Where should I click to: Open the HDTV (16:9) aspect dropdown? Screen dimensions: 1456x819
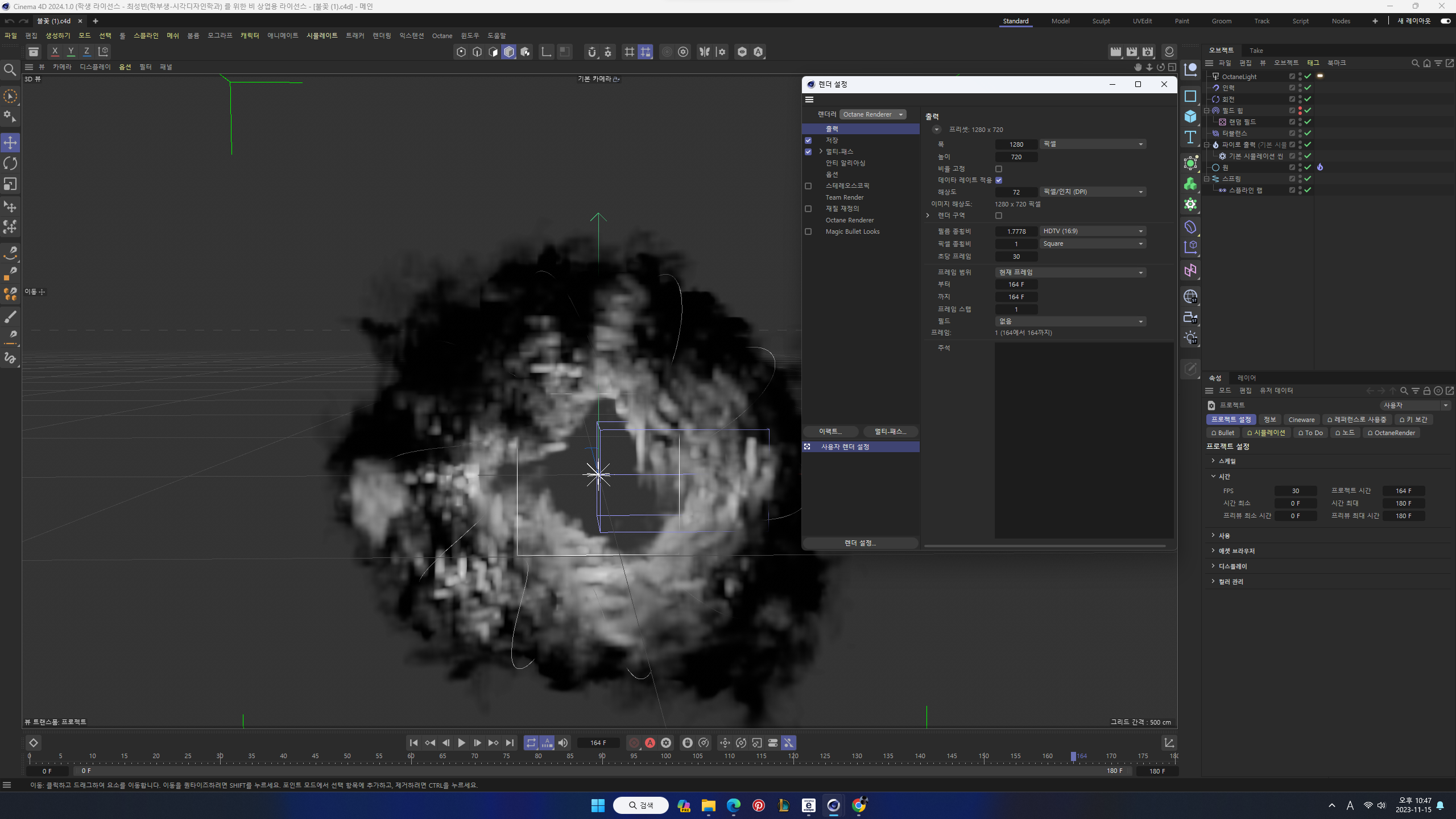[1092, 231]
